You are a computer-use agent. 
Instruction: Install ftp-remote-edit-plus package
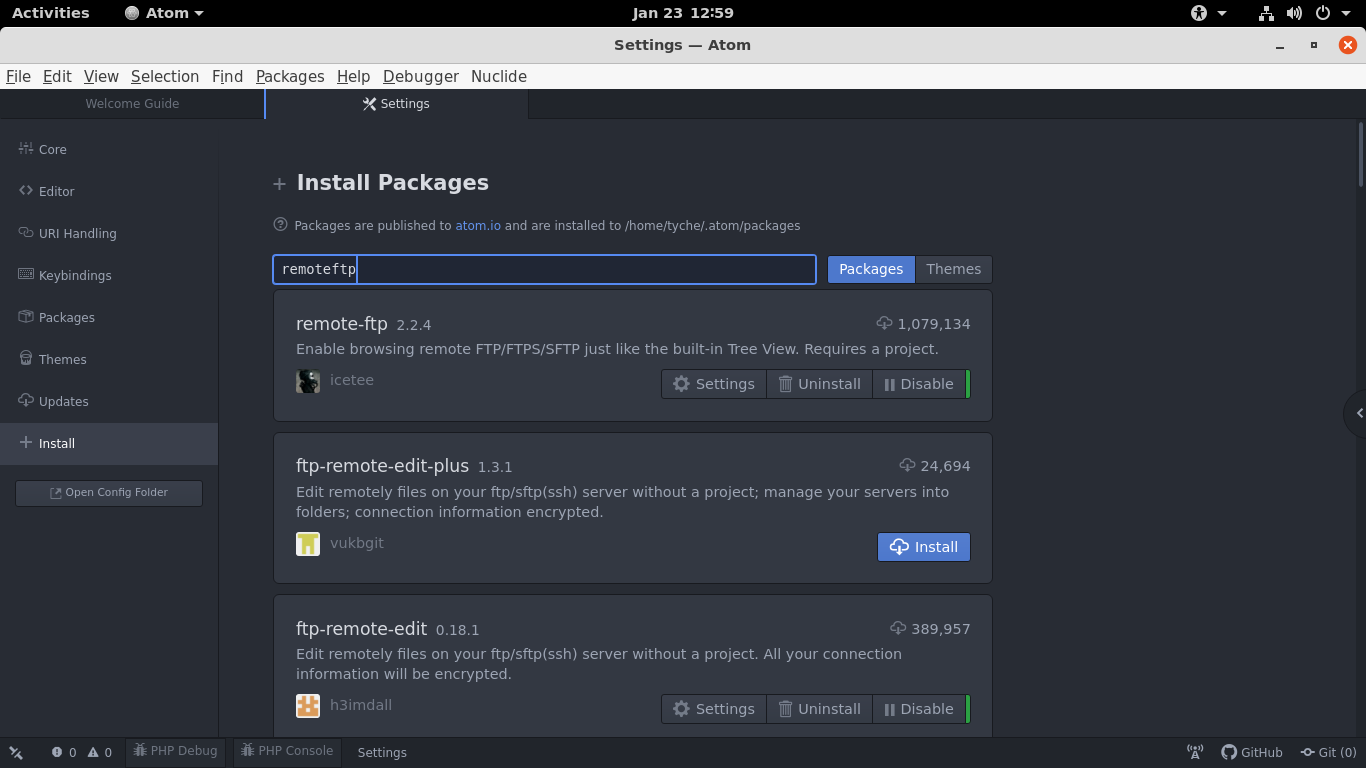pyautogui.click(x=924, y=547)
